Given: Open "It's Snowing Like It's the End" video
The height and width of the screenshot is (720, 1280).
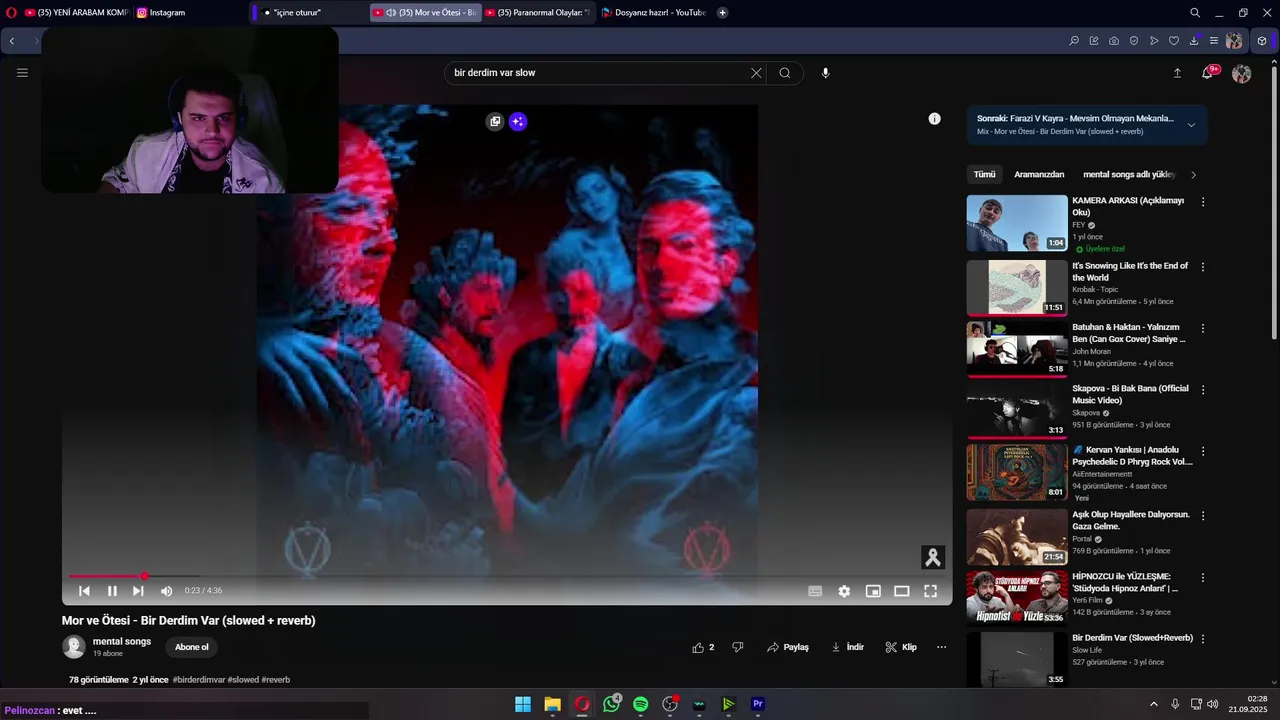Looking at the screenshot, I should [x=1017, y=288].
